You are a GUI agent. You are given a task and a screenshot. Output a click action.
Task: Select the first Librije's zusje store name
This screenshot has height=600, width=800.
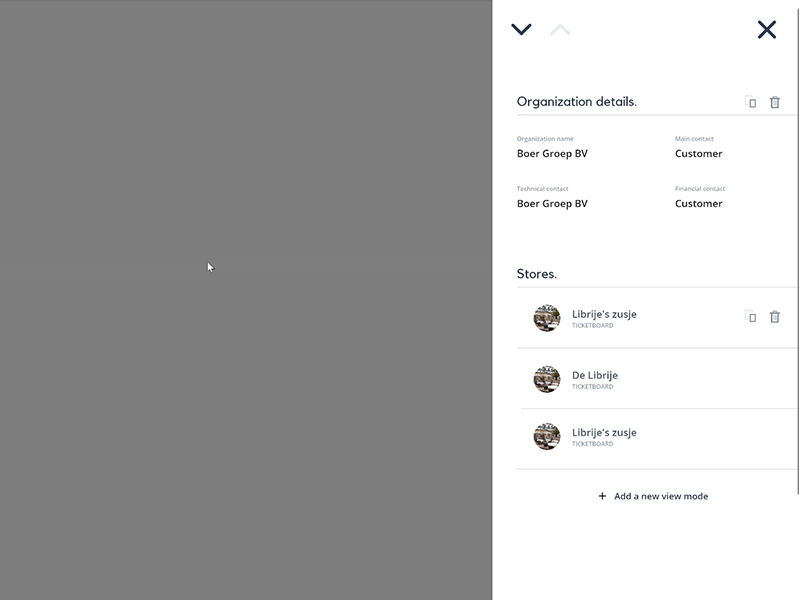(x=604, y=314)
